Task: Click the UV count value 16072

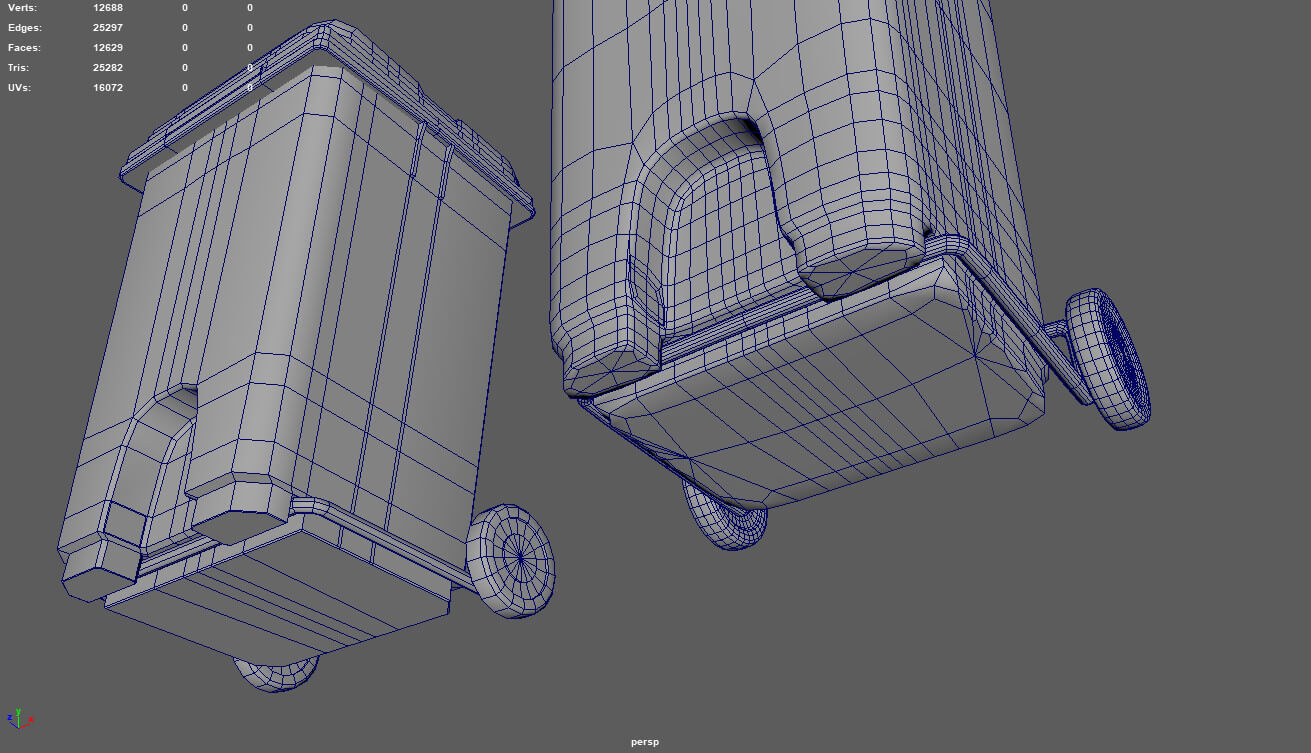Action: [x=108, y=88]
